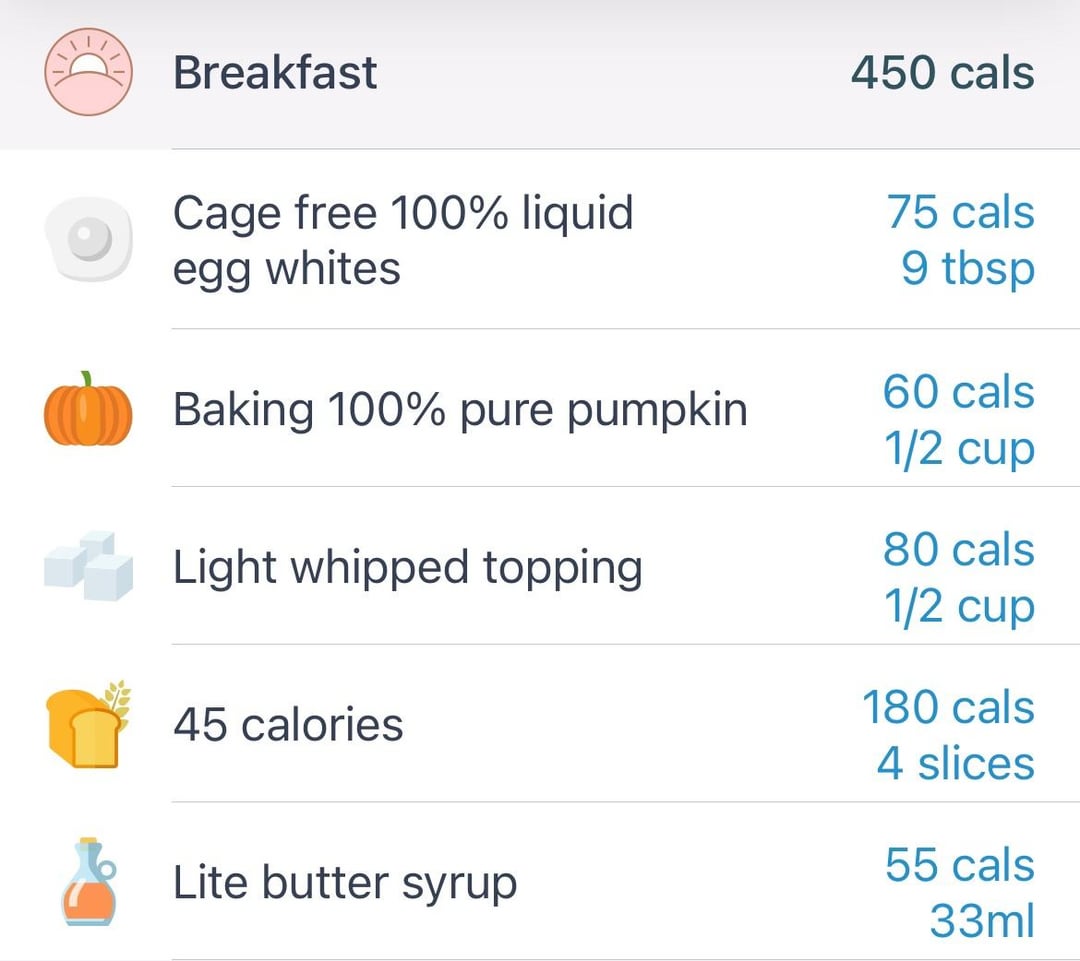The width and height of the screenshot is (1080, 961).
Task: Tap the bread loaf icon
Action: (x=88, y=724)
